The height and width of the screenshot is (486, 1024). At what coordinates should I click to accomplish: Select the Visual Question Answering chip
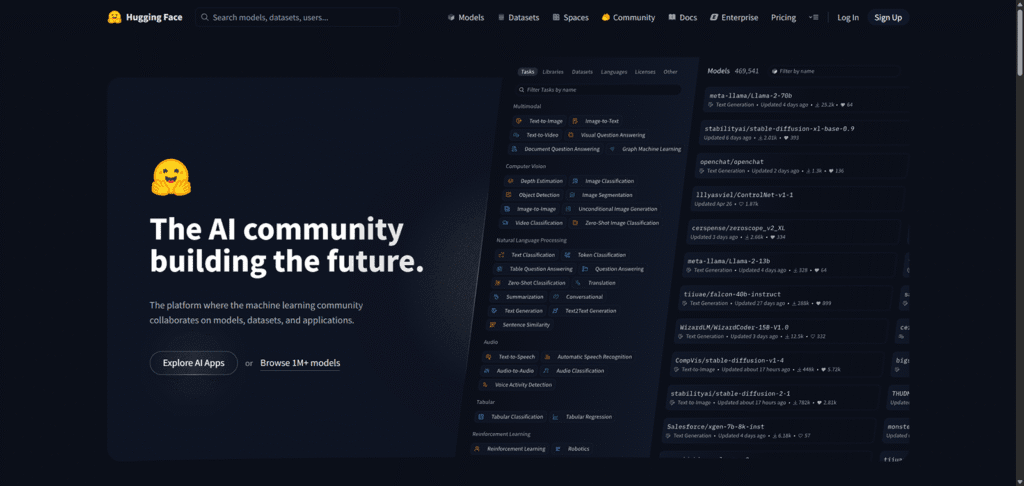(607, 135)
